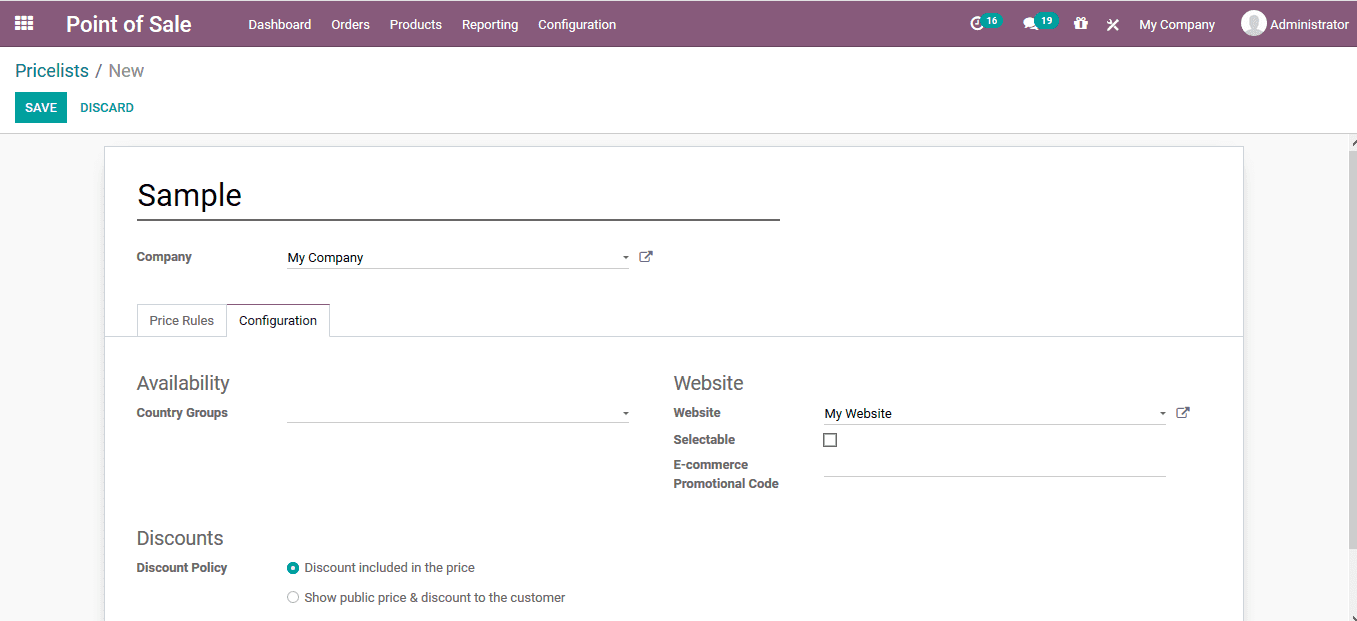Open the Website selection dropdown
The width and height of the screenshot is (1357, 621).
1162,412
